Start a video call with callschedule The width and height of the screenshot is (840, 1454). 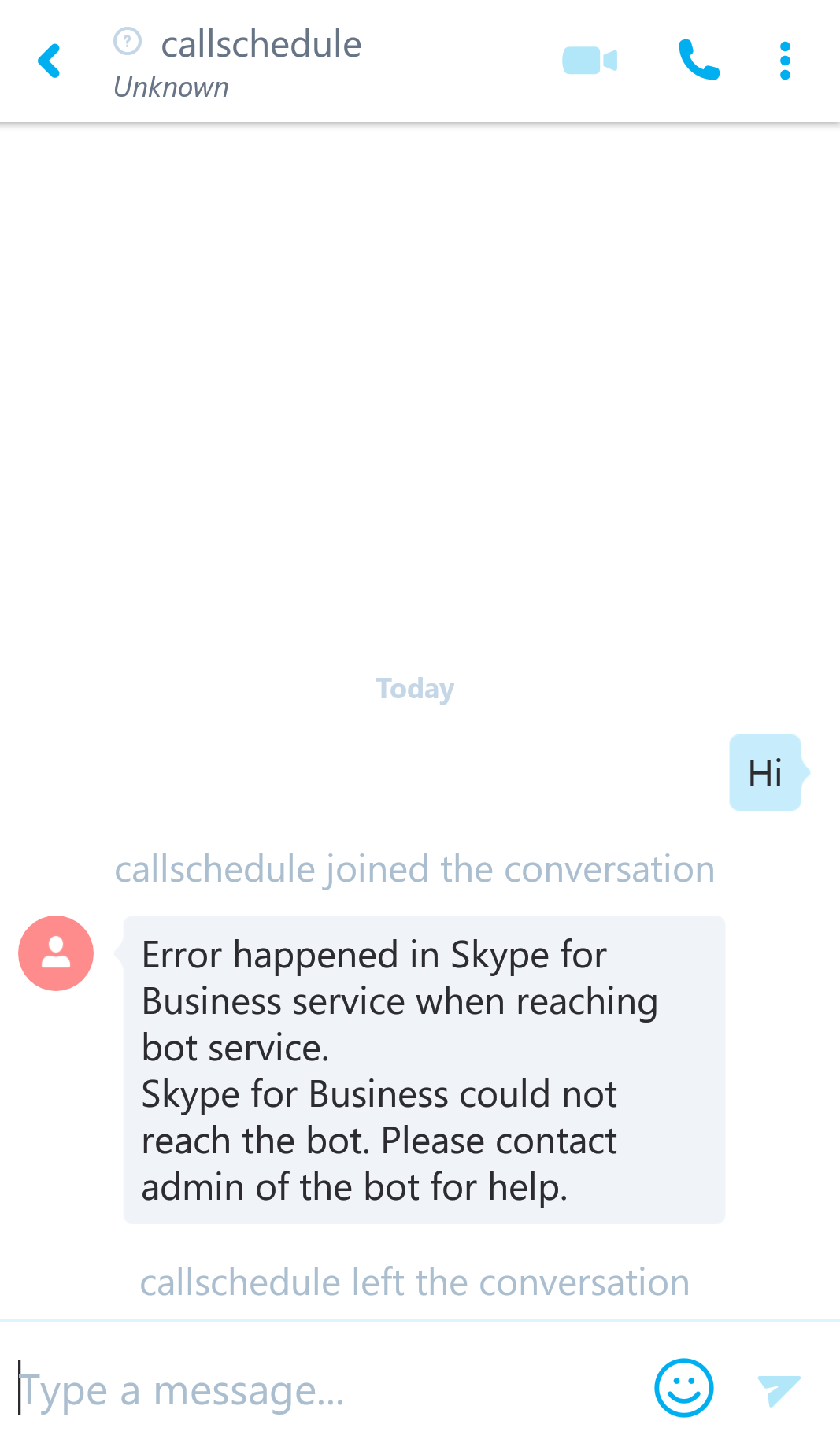click(x=589, y=60)
